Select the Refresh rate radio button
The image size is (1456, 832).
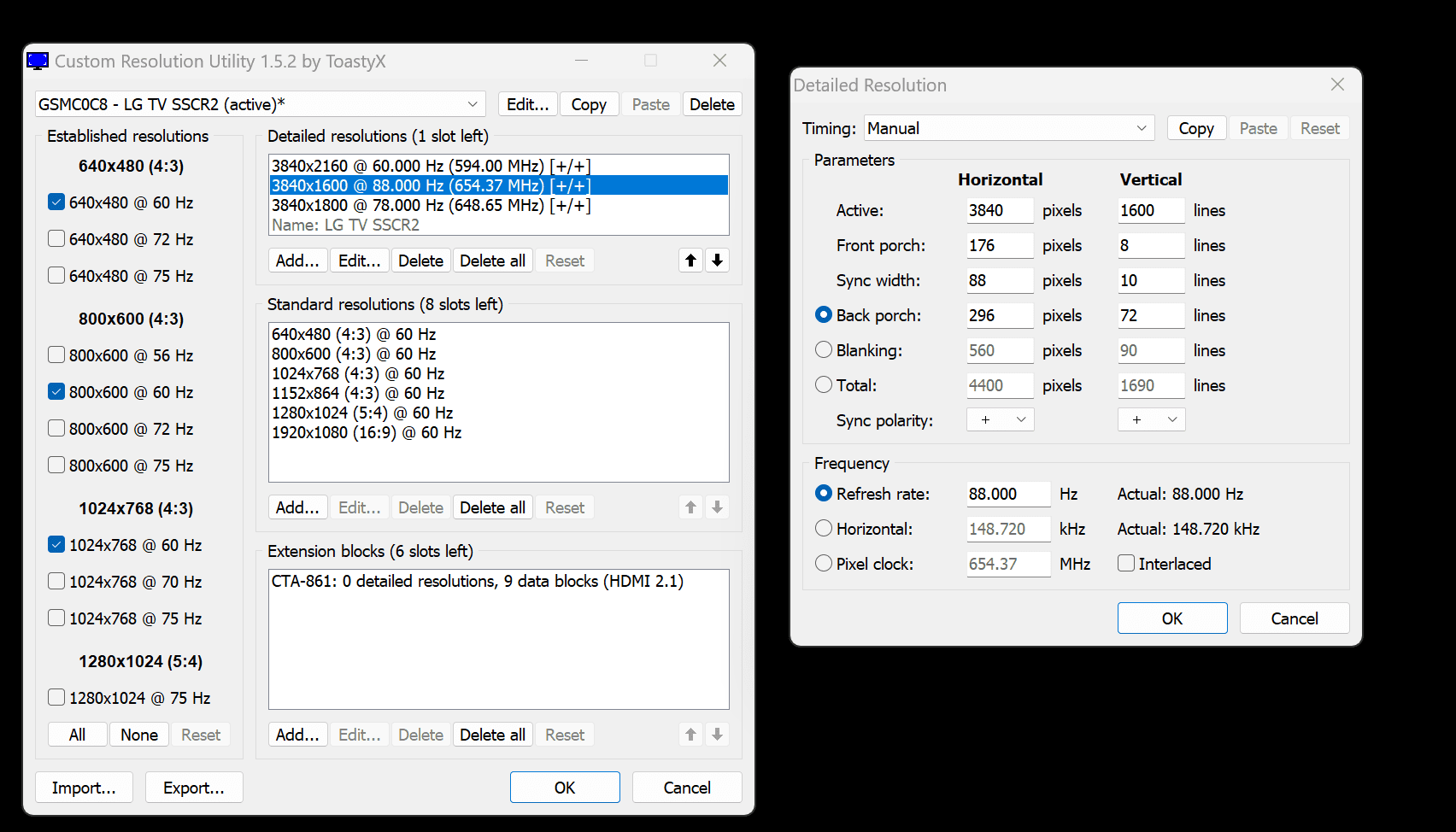[824, 493]
